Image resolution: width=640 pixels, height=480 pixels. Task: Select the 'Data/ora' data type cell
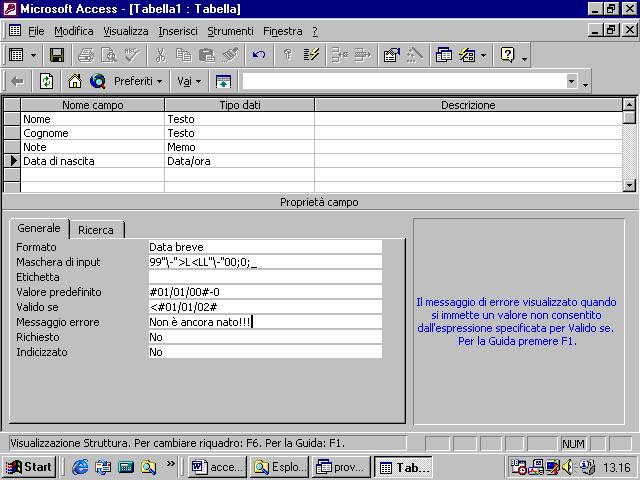pyautogui.click(x=240, y=161)
